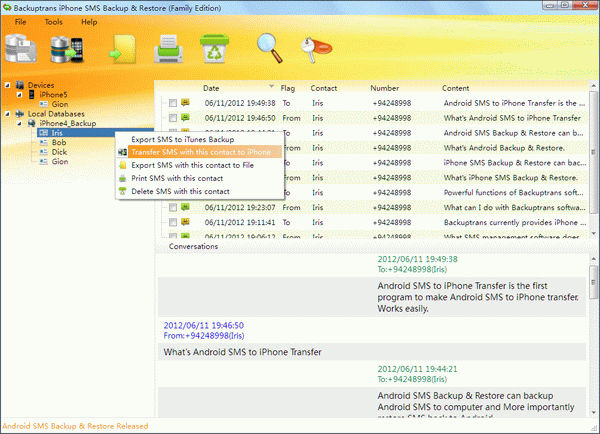Click the green printer toolbar icon

coord(168,49)
